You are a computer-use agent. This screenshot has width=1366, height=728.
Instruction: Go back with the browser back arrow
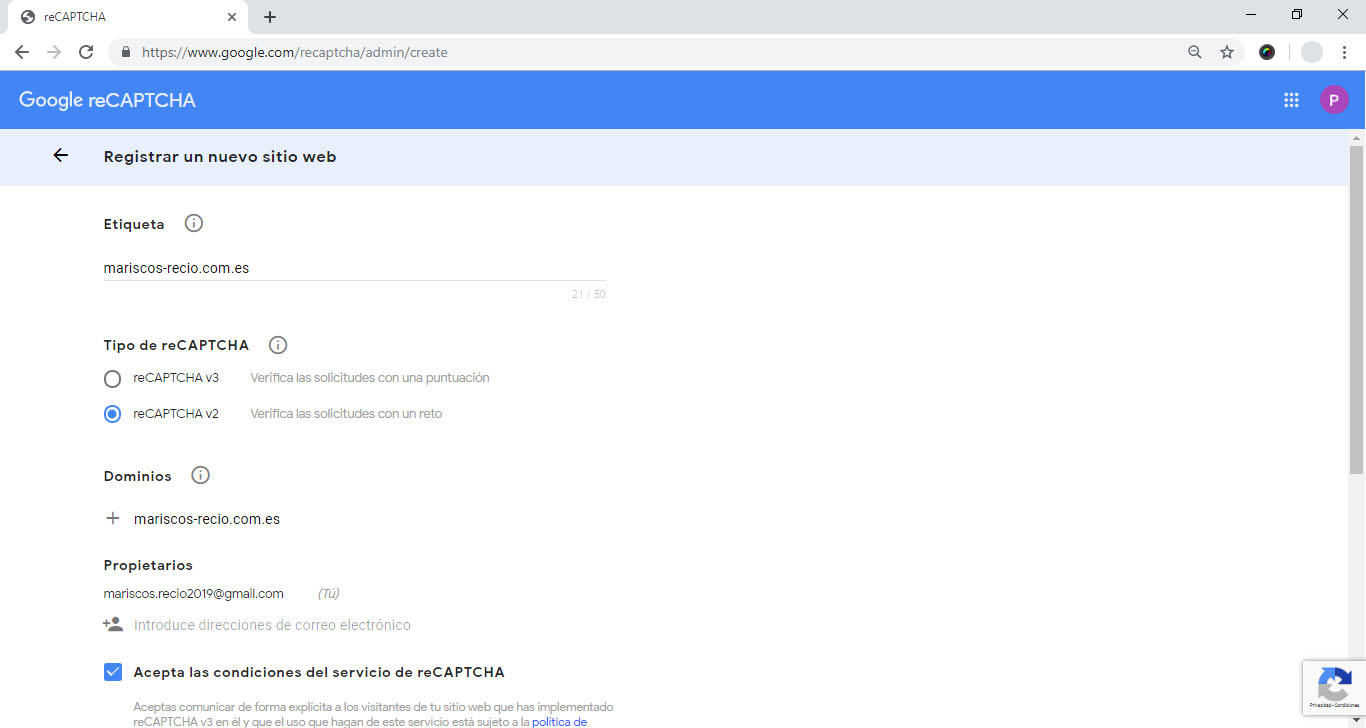point(22,52)
